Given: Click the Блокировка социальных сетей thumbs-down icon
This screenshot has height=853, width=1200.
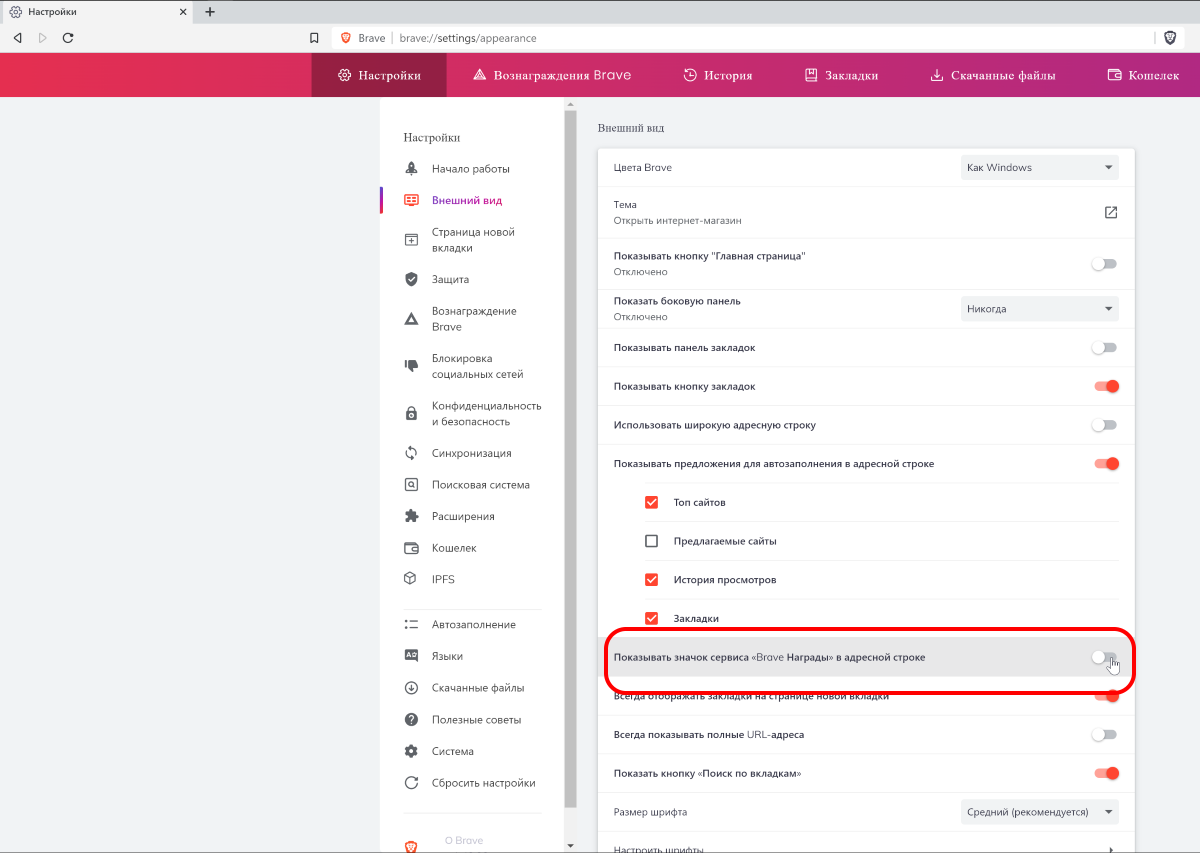Looking at the screenshot, I should coord(411,366).
